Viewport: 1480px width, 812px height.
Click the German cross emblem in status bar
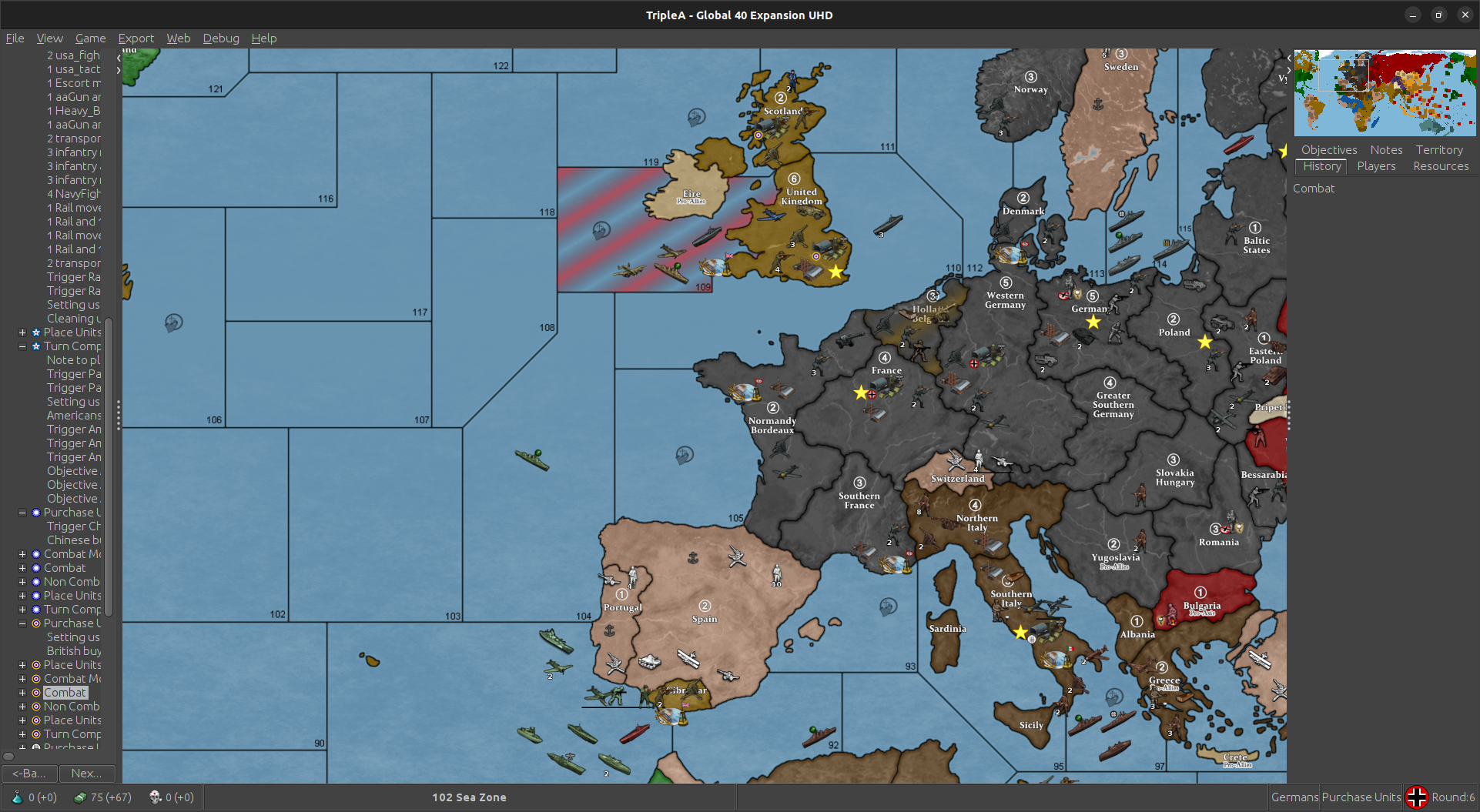point(1417,797)
